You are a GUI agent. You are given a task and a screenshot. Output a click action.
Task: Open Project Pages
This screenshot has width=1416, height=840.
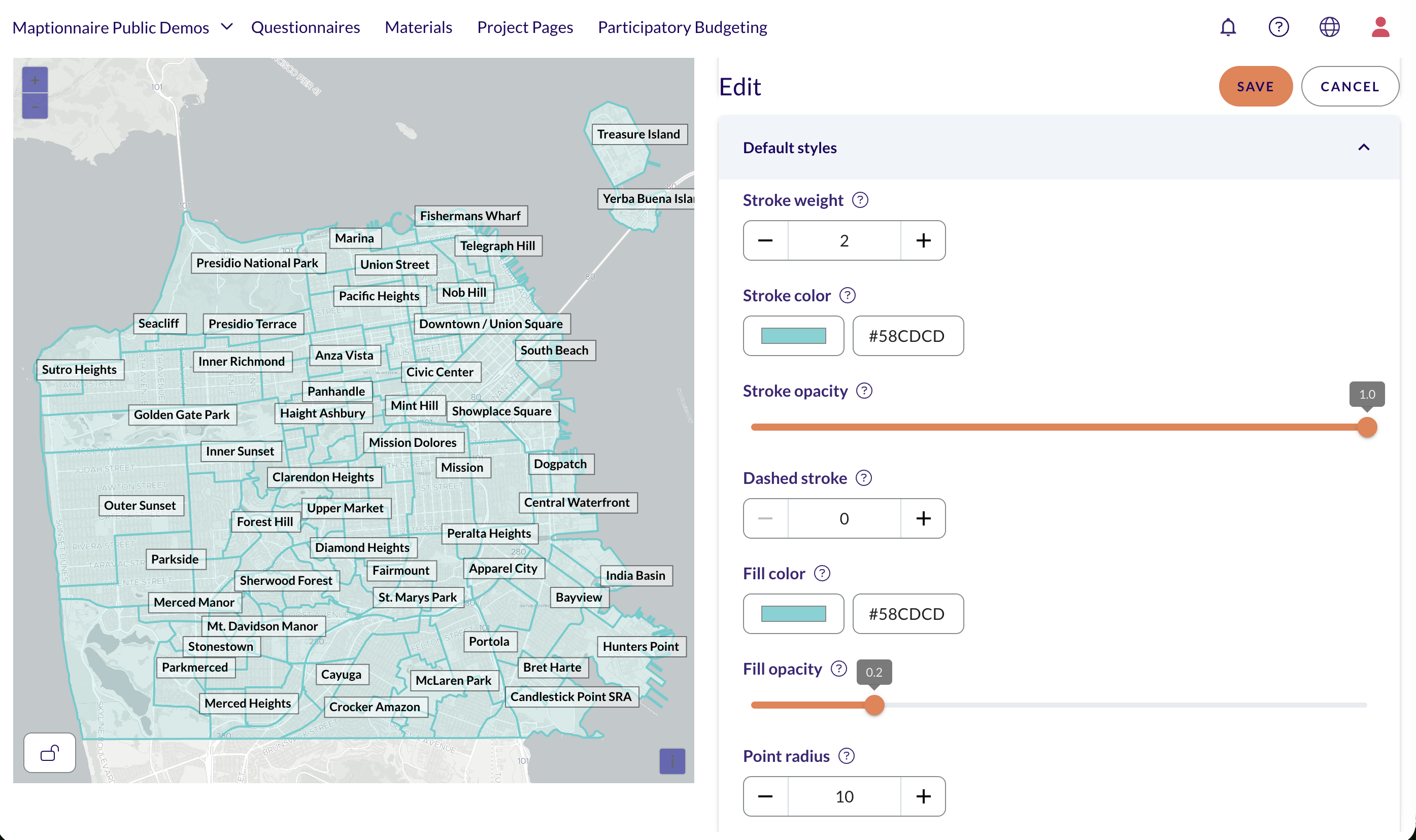click(525, 27)
